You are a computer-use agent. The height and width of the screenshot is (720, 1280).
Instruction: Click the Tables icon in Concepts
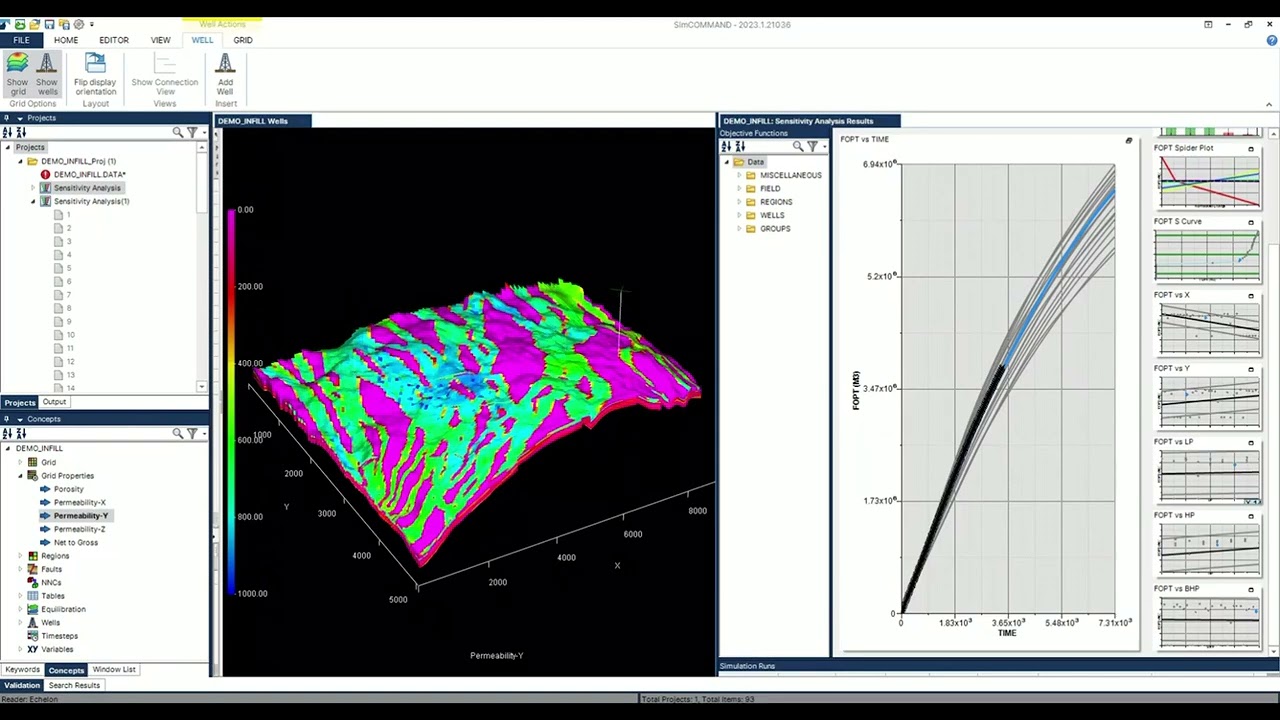[33, 596]
